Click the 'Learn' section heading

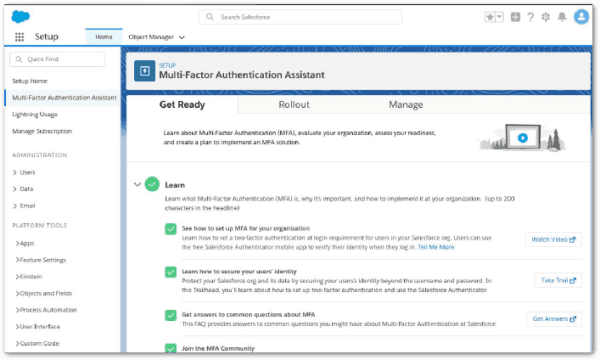click(175, 185)
